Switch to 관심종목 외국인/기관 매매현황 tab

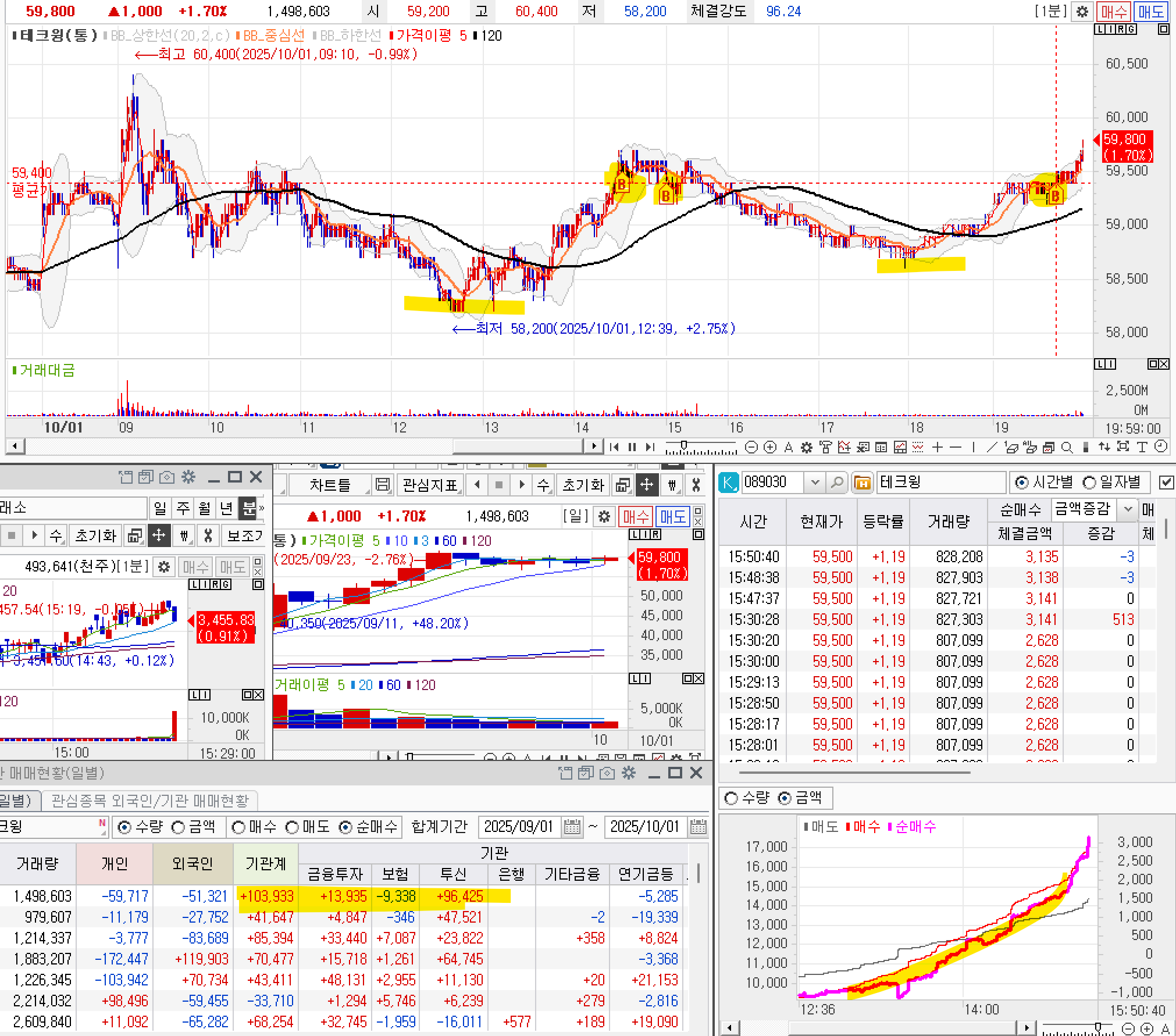click(150, 801)
